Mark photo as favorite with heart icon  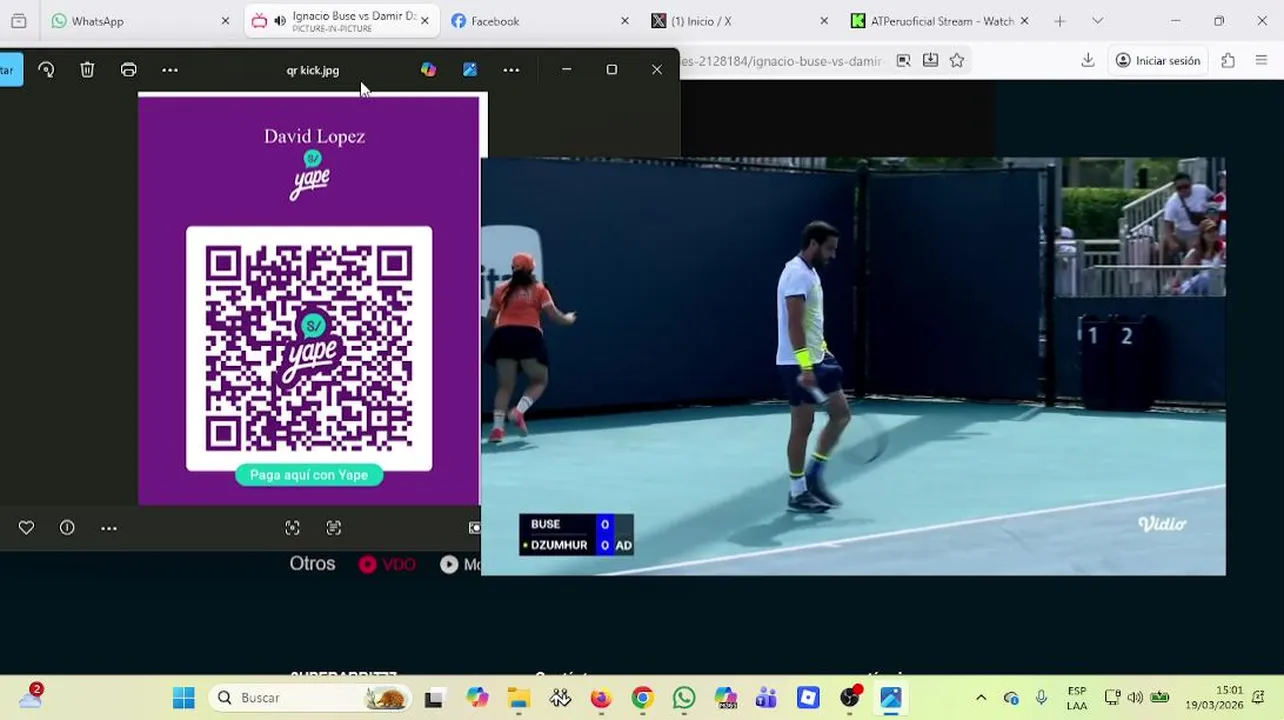click(x=26, y=528)
